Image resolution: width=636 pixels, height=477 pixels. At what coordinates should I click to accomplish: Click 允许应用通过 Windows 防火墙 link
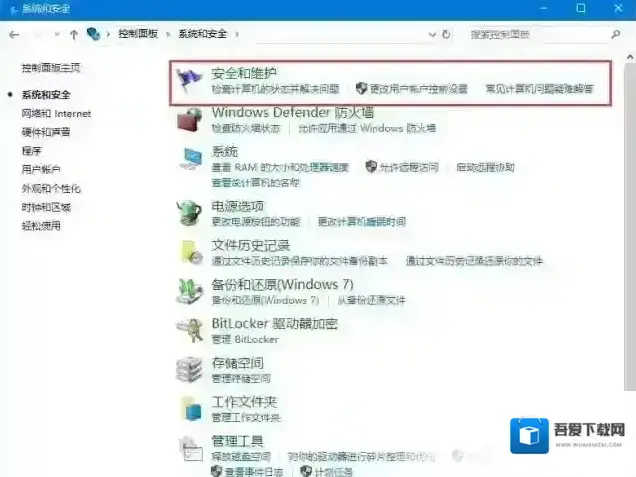[367, 128]
